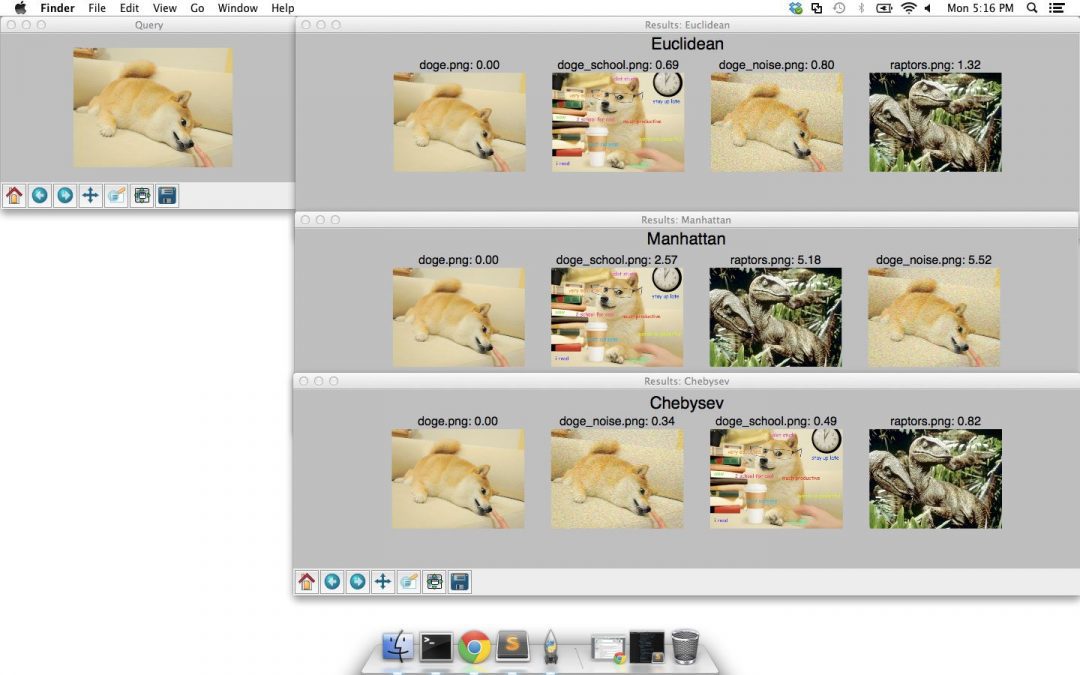The width and height of the screenshot is (1080, 675).
Task: Click the Time Machine menu bar icon
Action: [839, 8]
